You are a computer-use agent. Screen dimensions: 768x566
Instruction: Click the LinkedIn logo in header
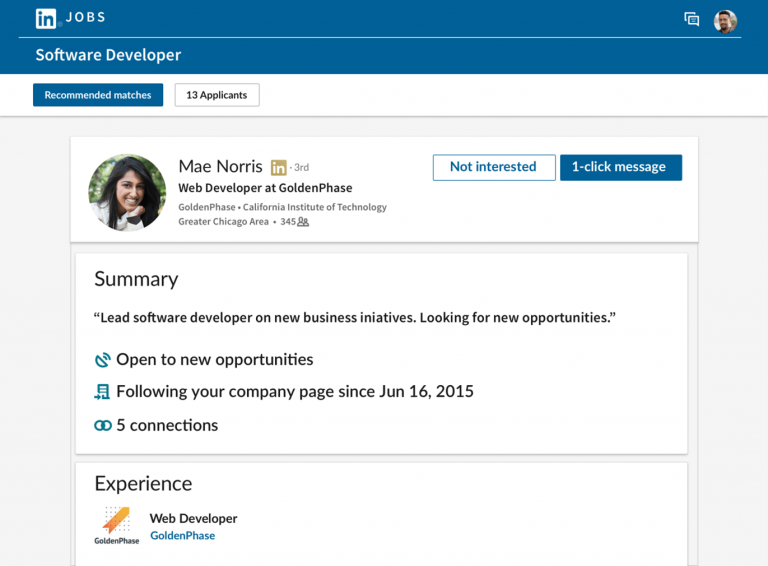pos(46,18)
